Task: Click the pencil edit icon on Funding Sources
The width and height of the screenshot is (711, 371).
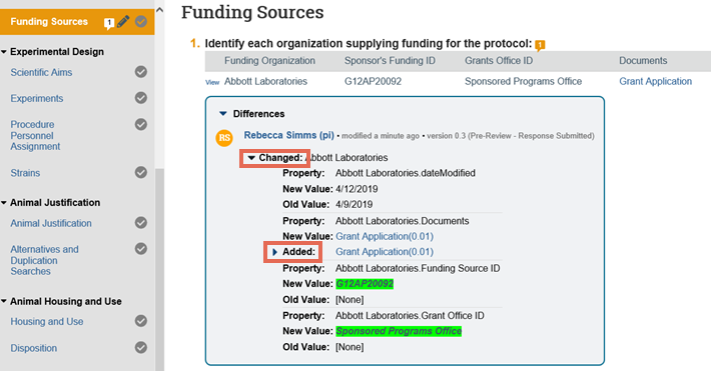Action: pyautogui.click(x=123, y=21)
